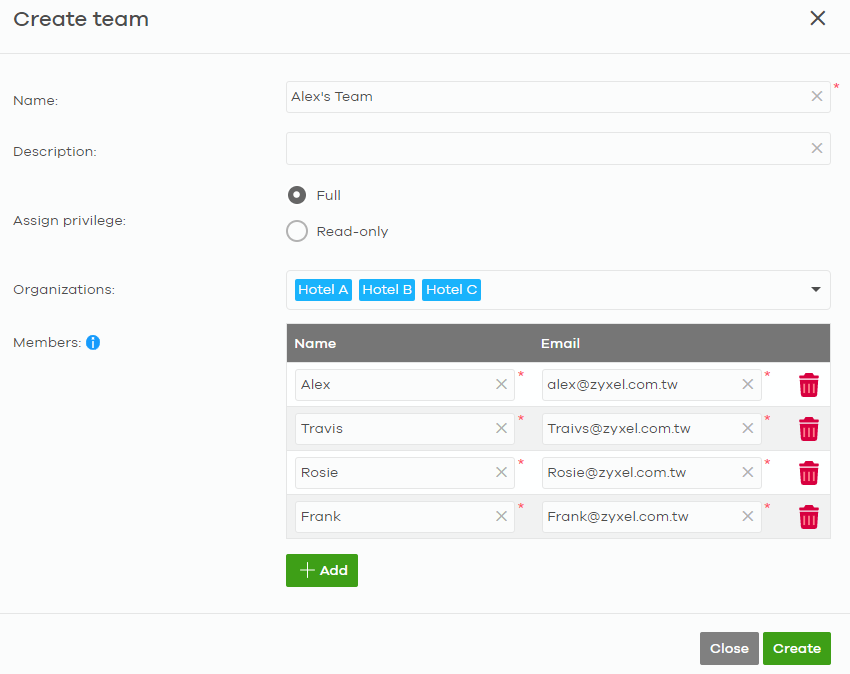
Task: Click the Hotel C organization tag
Action: (451, 290)
